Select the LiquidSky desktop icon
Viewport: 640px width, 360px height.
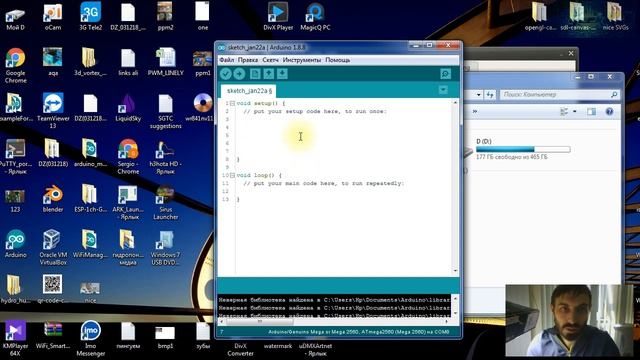[x=128, y=107]
